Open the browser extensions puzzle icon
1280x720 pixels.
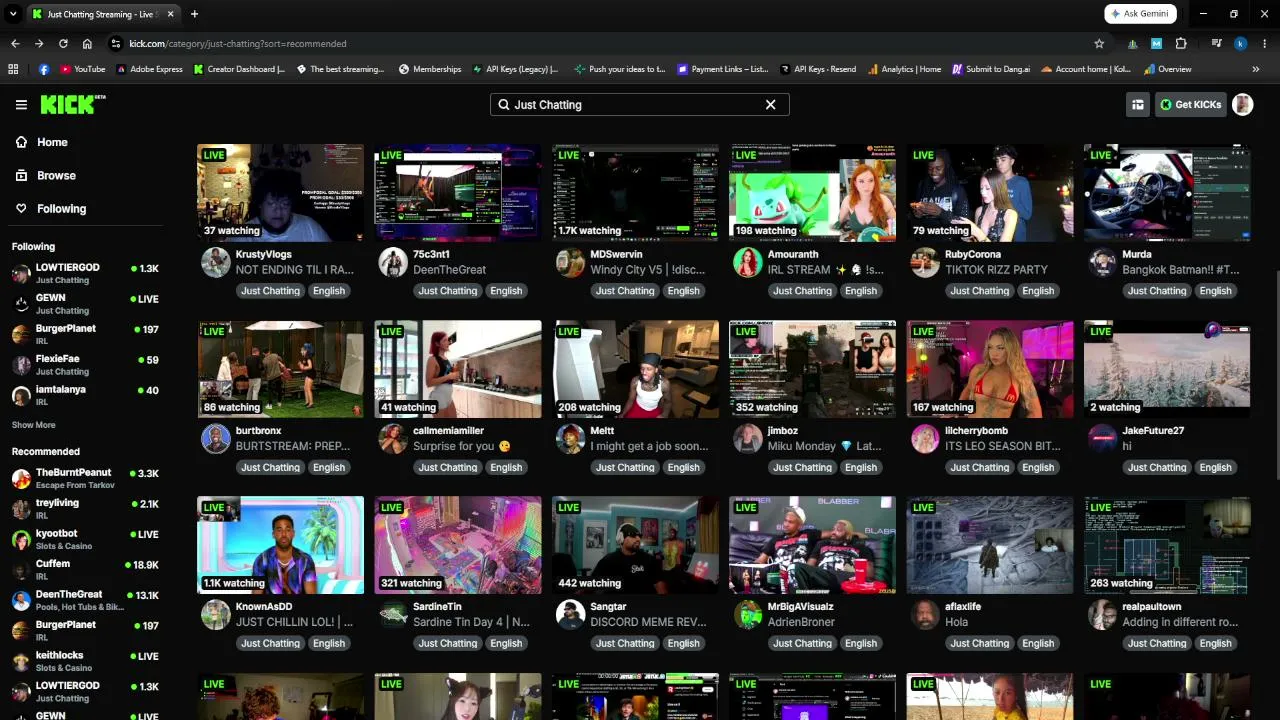[1181, 43]
